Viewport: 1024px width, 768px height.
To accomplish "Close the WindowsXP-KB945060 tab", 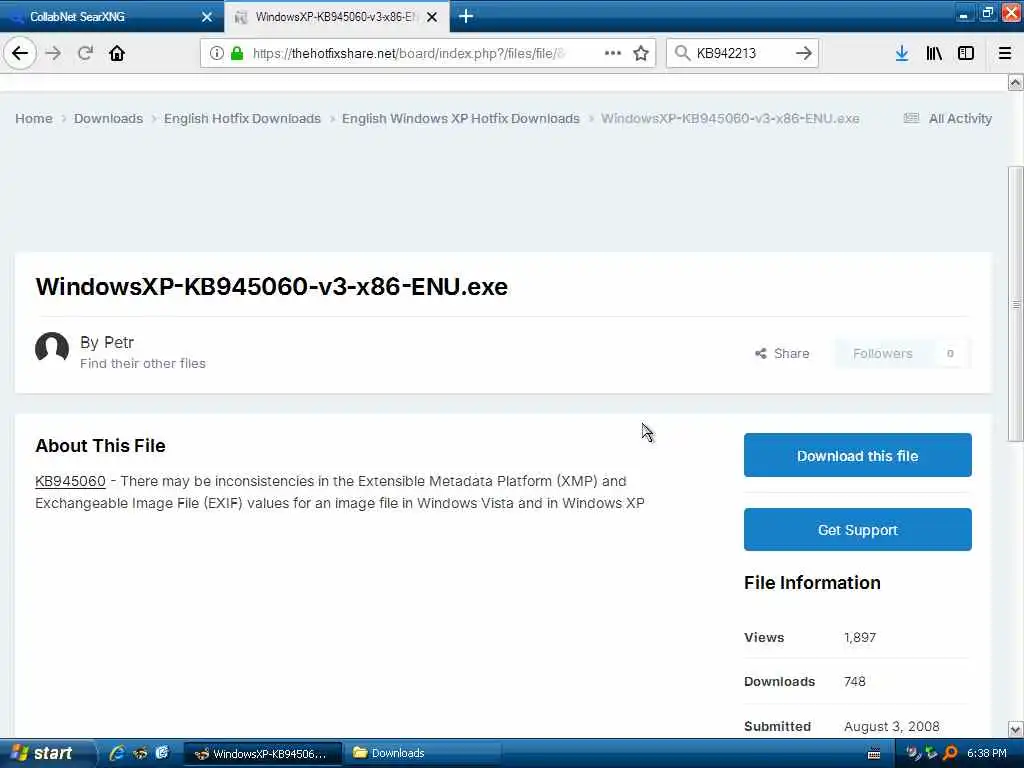I will [432, 17].
